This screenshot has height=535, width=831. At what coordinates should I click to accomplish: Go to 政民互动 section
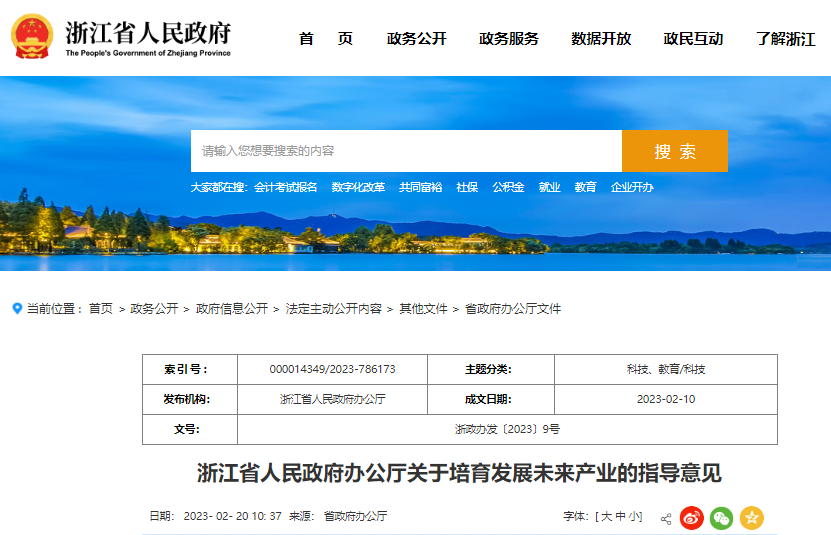pos(693,39)
